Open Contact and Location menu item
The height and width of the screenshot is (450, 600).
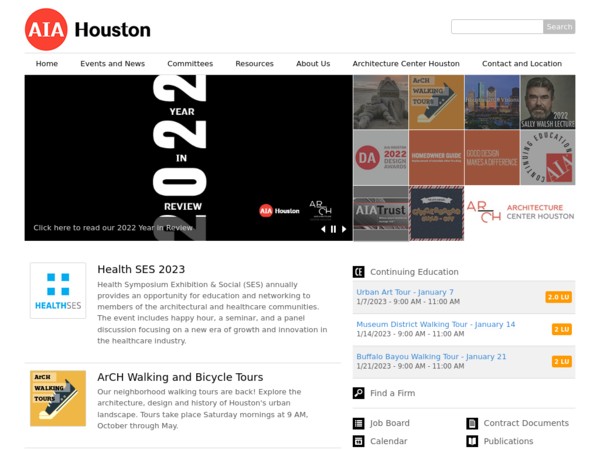522,64
